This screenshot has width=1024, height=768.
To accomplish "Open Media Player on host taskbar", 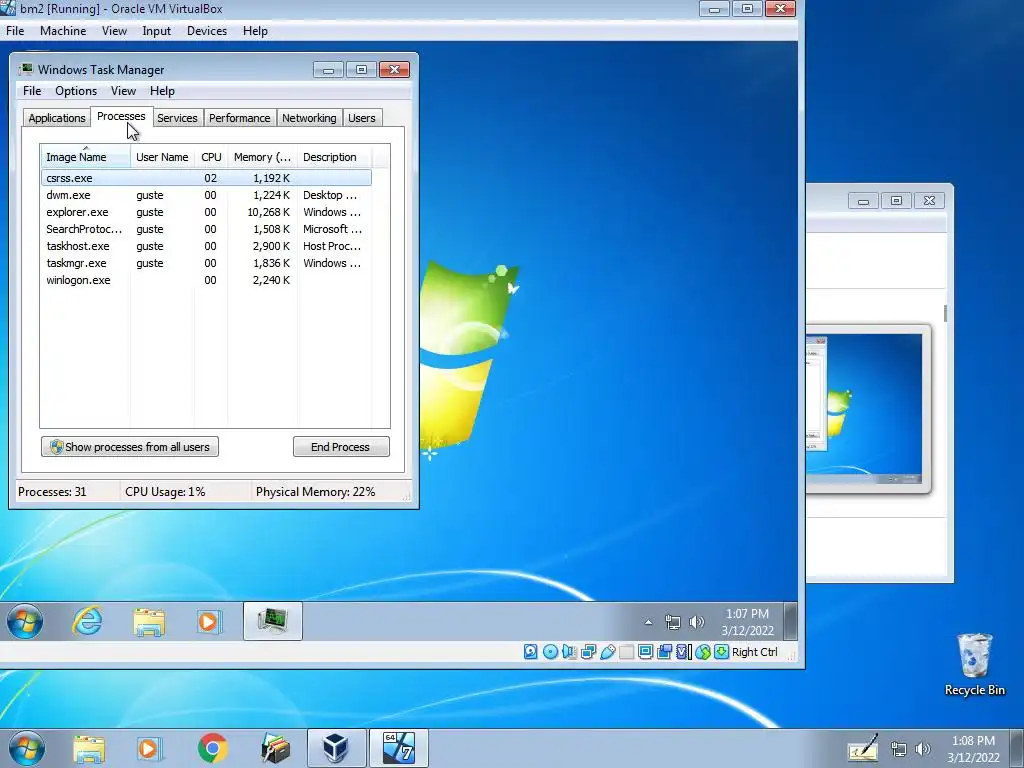I will coord(150,749).
